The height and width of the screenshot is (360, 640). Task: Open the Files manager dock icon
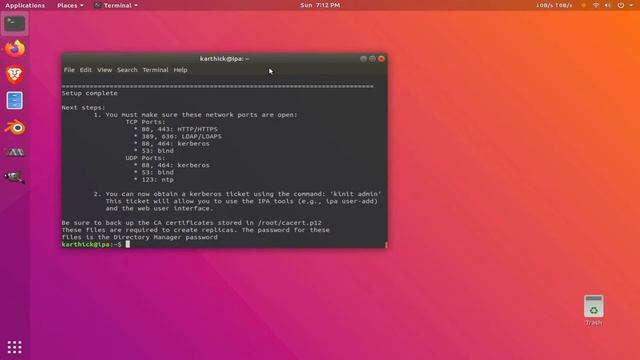pos(15,100)
